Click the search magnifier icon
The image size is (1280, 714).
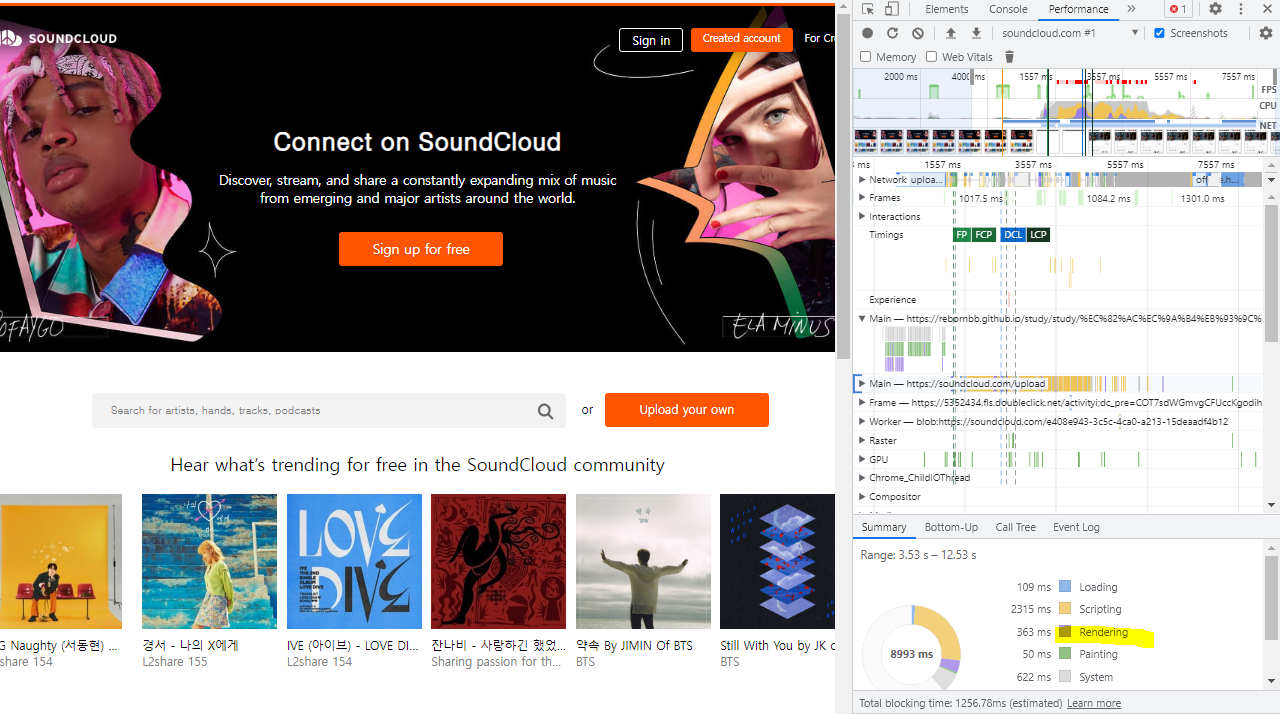tap(545, 411)
